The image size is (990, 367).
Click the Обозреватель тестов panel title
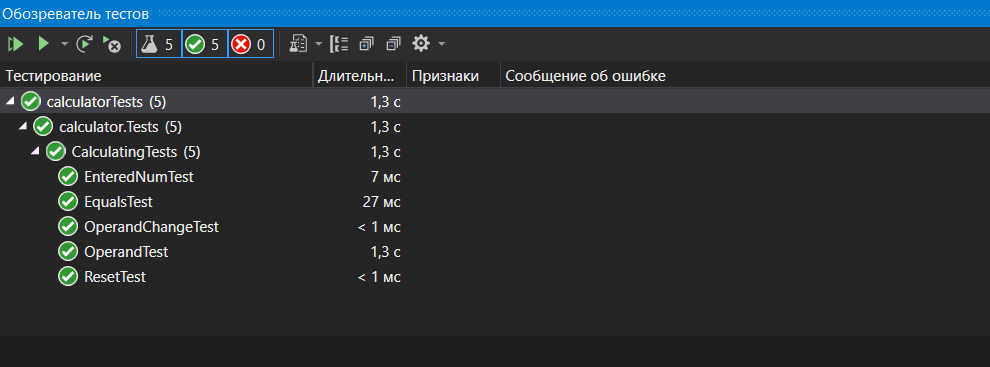coord(76,13)
